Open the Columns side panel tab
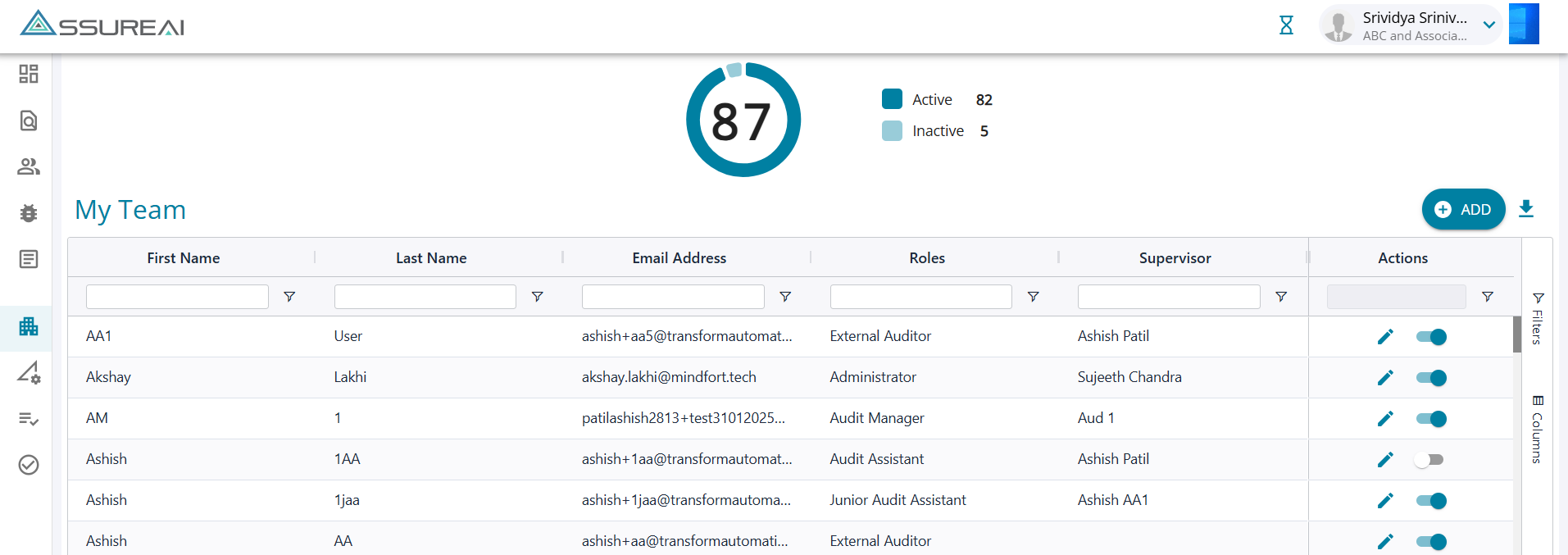Viewport: 1568px width, 555px height. pyautogui.click(x=1538, y=430)
